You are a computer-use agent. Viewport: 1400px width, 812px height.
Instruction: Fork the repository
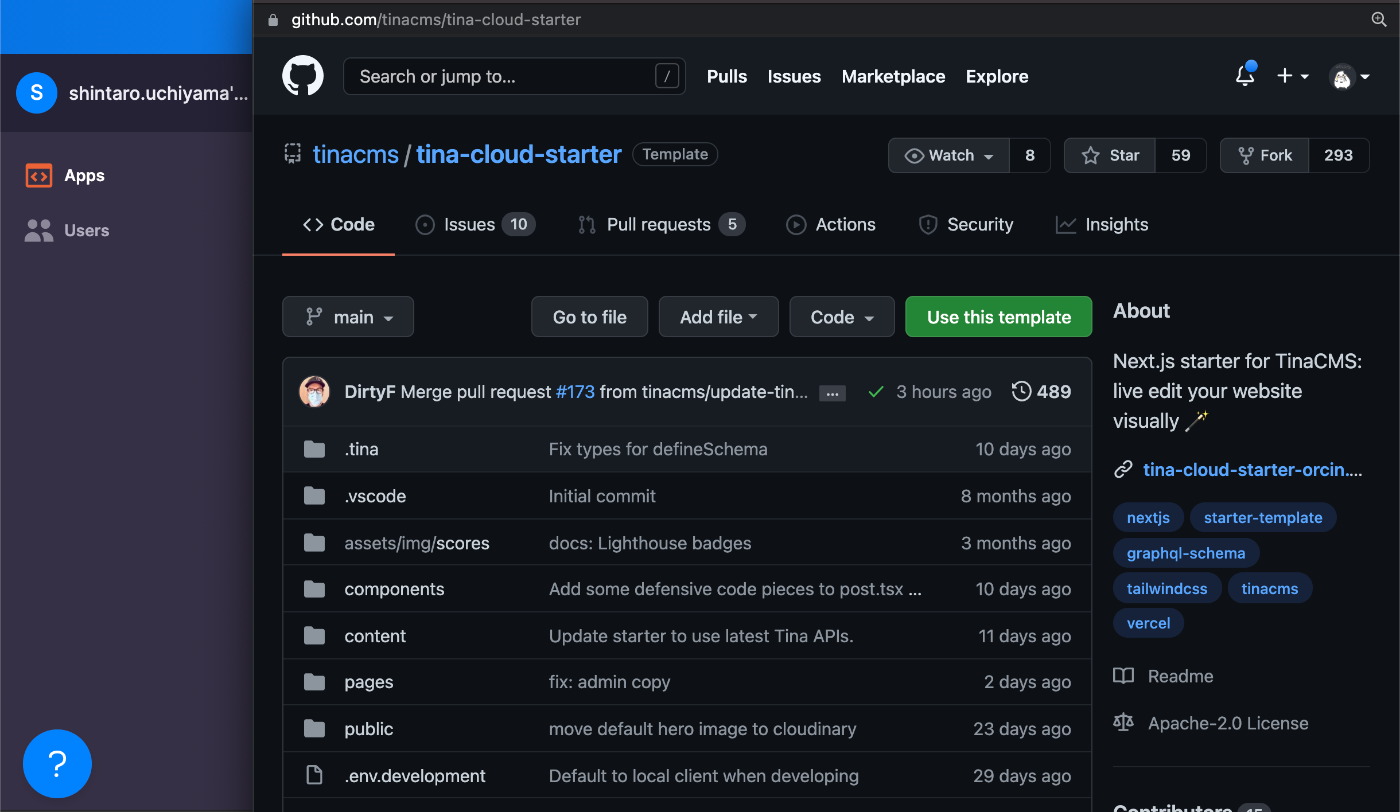coord(1265,155)
